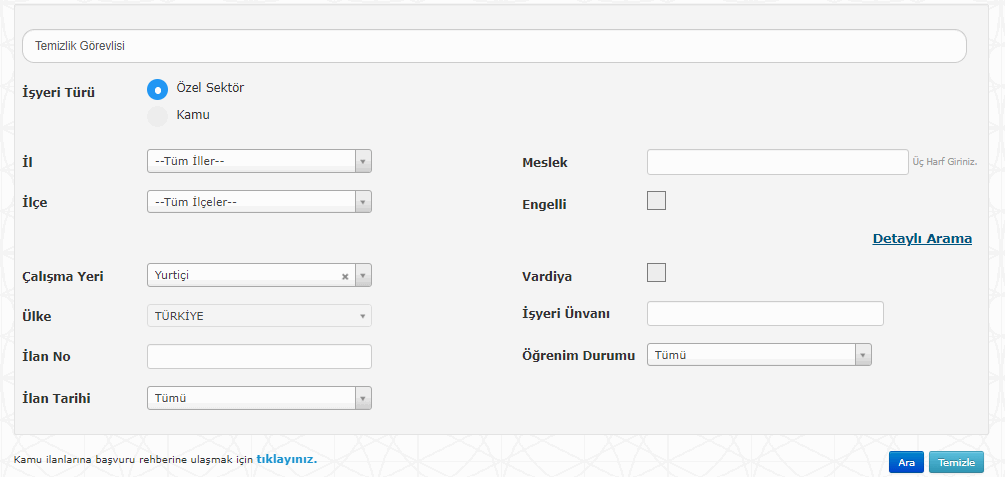Select the Kamu radio button
1005x477 pixels.
157,116
